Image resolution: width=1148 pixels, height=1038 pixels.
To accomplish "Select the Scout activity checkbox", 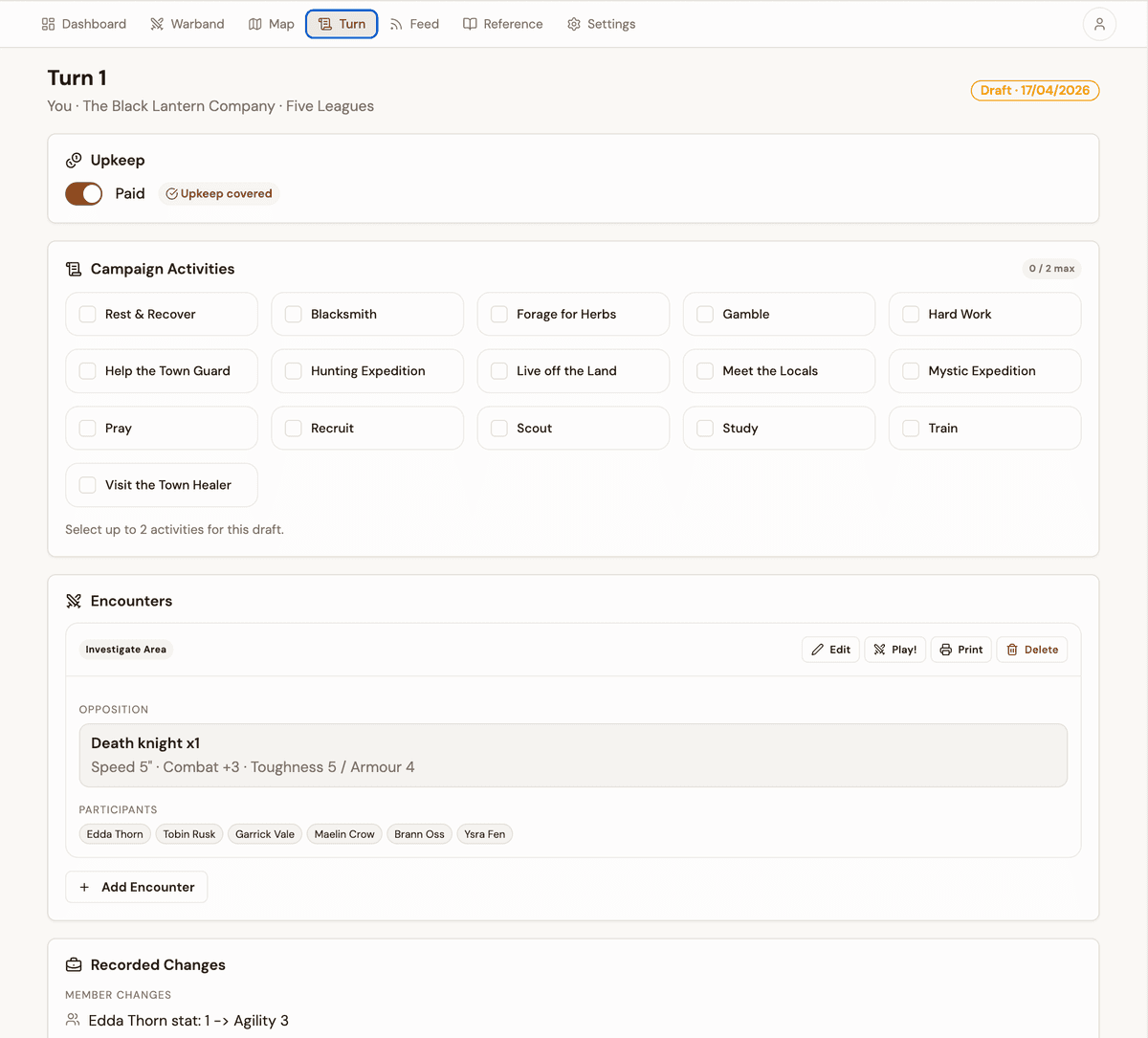I will tap(498, 428).
